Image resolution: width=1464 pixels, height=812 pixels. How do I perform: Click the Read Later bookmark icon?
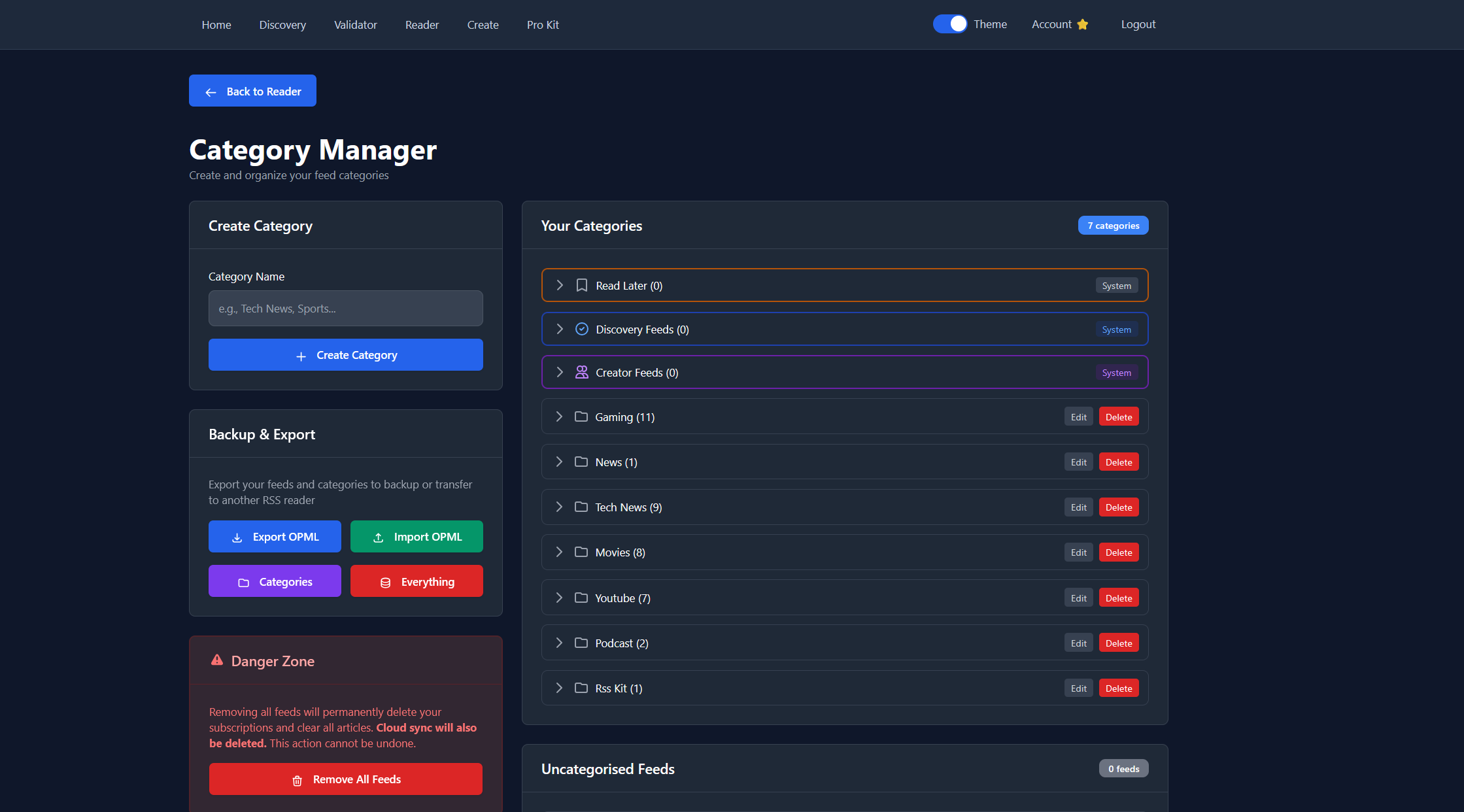pyautogui.click(x=582, y=285)
